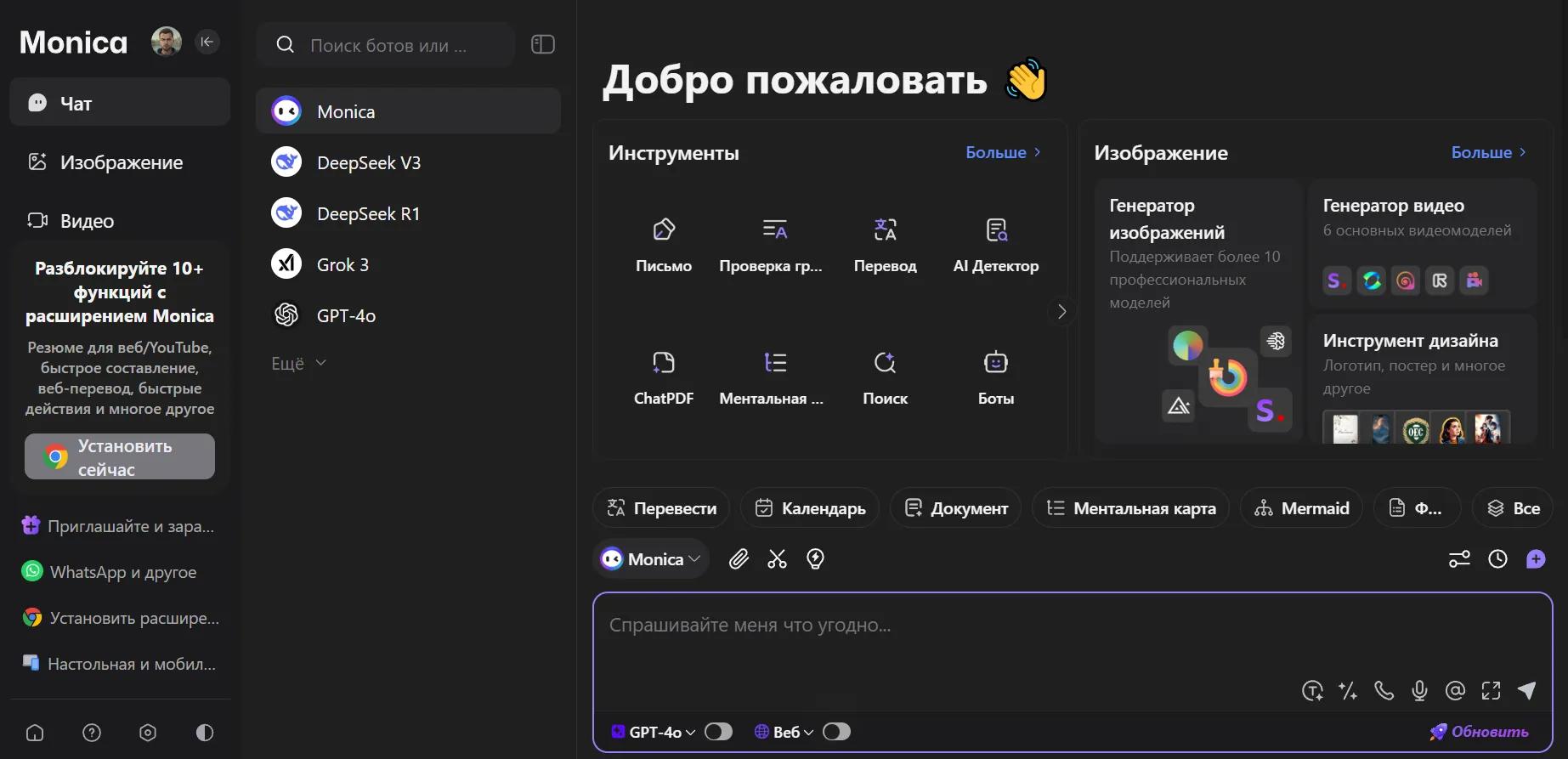The height and width of the screenshot is (759, 1568).
Task: Click the Установить сейчас button
Action: [120, 456]
